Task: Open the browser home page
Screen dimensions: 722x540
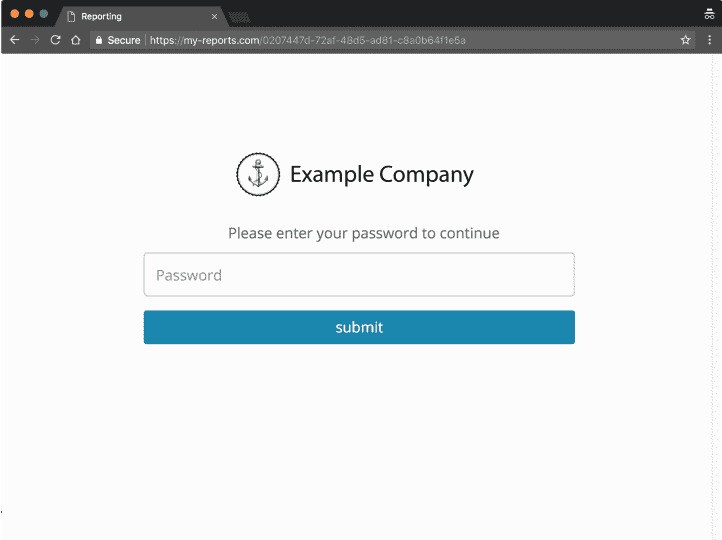Action: coord(76,40)
